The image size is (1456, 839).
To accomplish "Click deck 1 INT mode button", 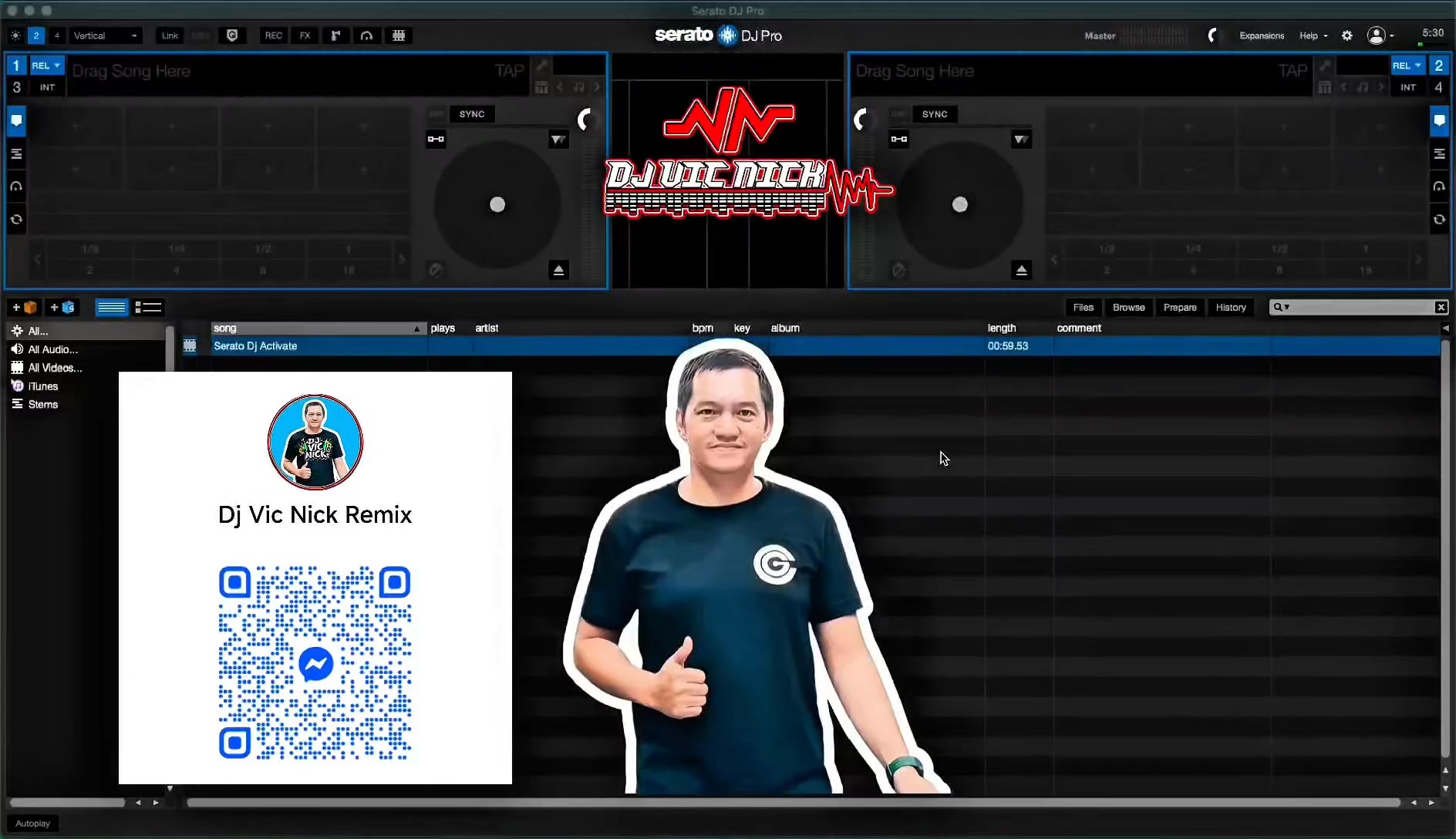I will [x=47, y=87].
